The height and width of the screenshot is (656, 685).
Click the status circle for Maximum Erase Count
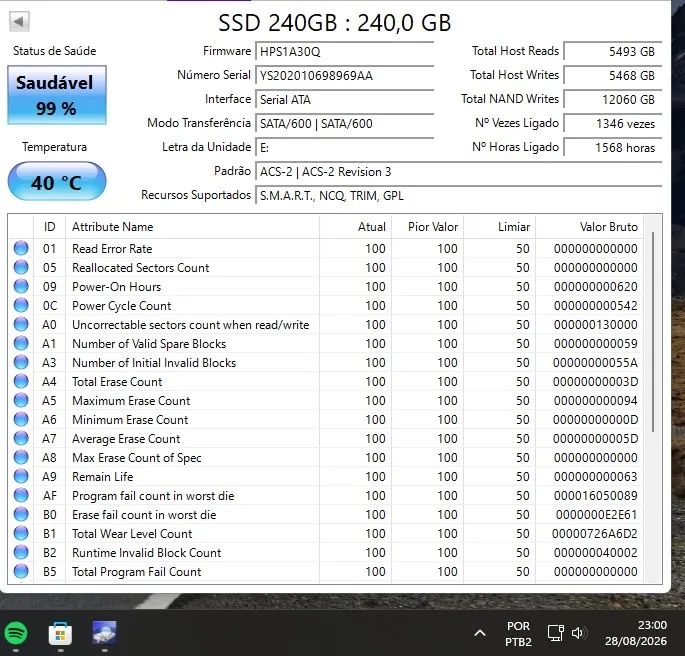[21, 400]
